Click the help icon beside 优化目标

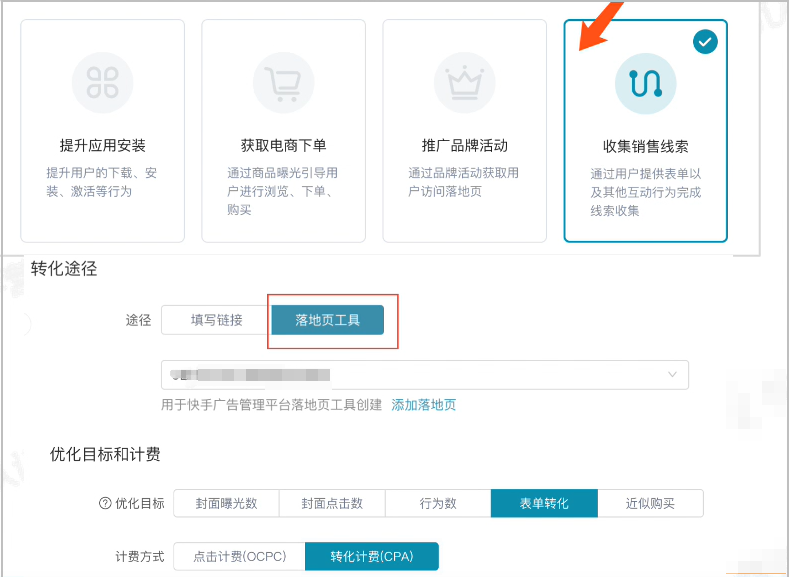(105, 503)
